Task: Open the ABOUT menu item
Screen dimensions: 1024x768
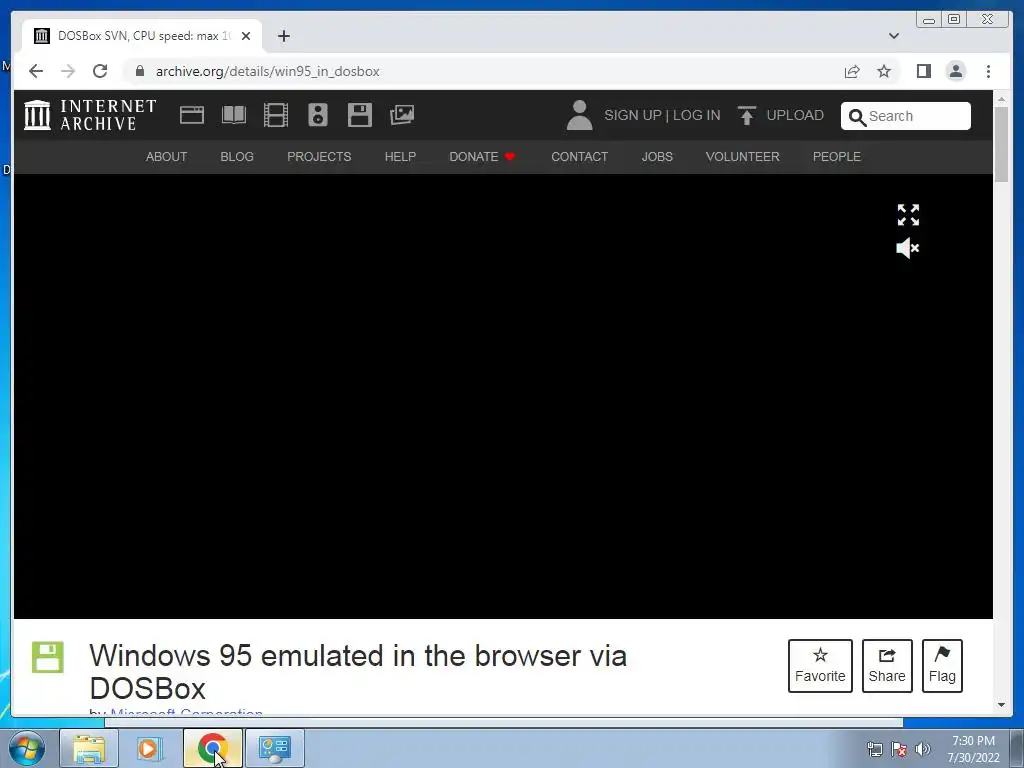Action: [x=167, y=157]
